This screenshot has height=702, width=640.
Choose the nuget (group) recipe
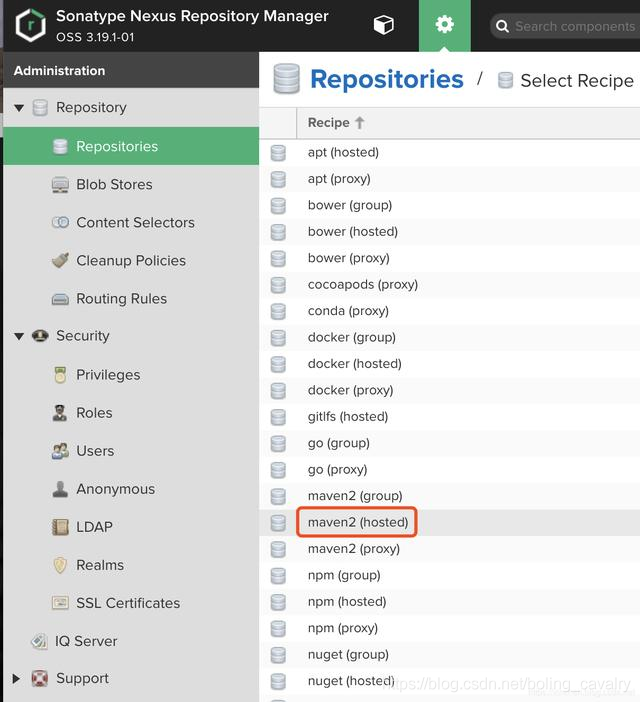(x=449, y=655)
